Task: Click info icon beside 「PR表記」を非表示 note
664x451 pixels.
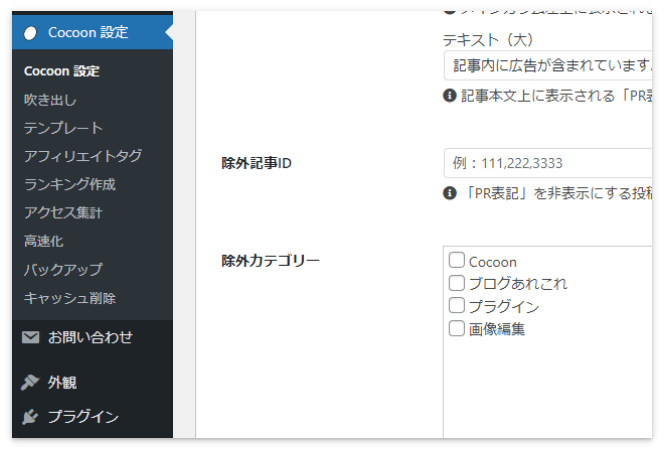Action: [x=450, y=193]
